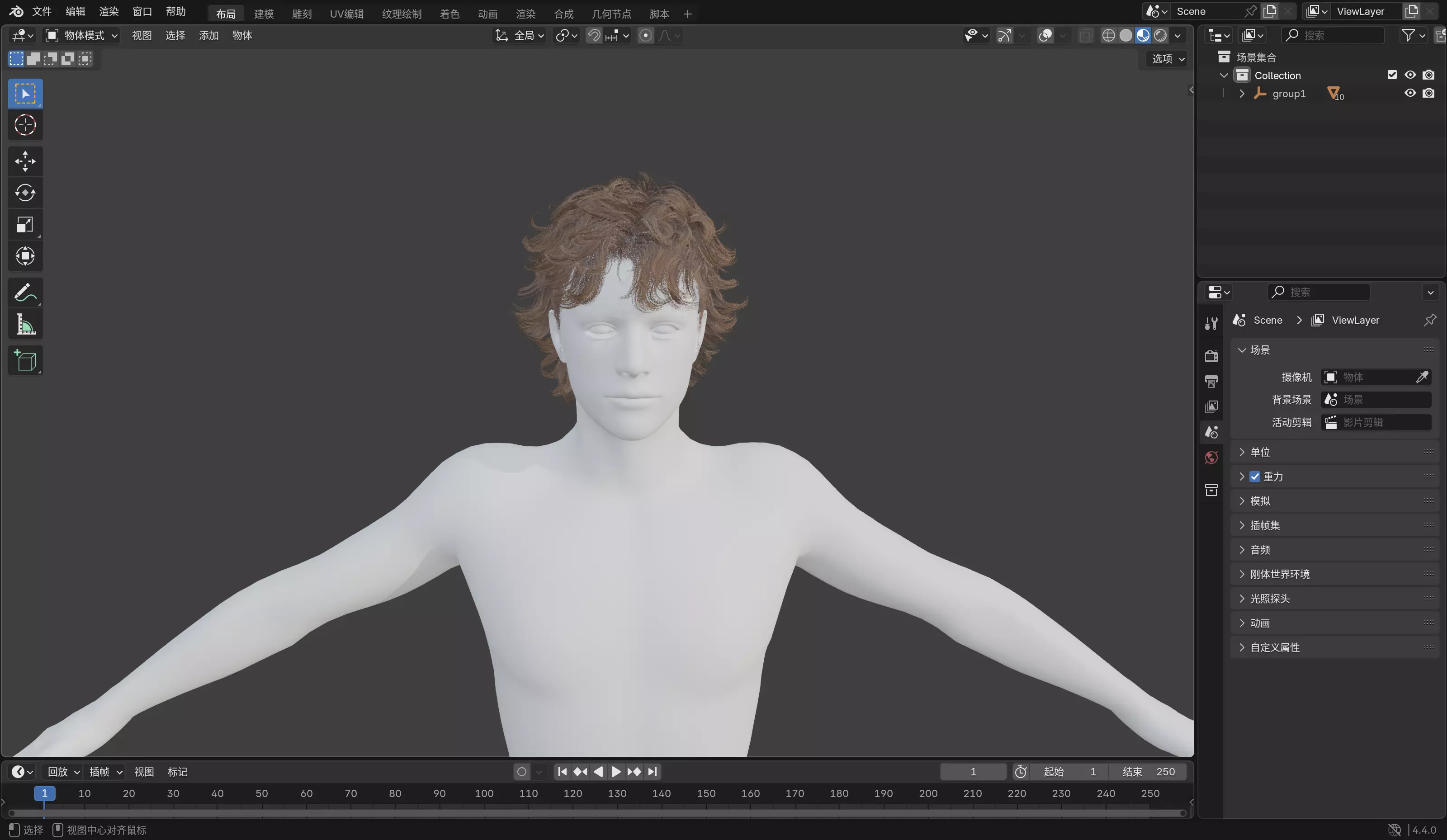Select the Rotate tool
The height and width of the screenshot is (840, 1447).
25,193
